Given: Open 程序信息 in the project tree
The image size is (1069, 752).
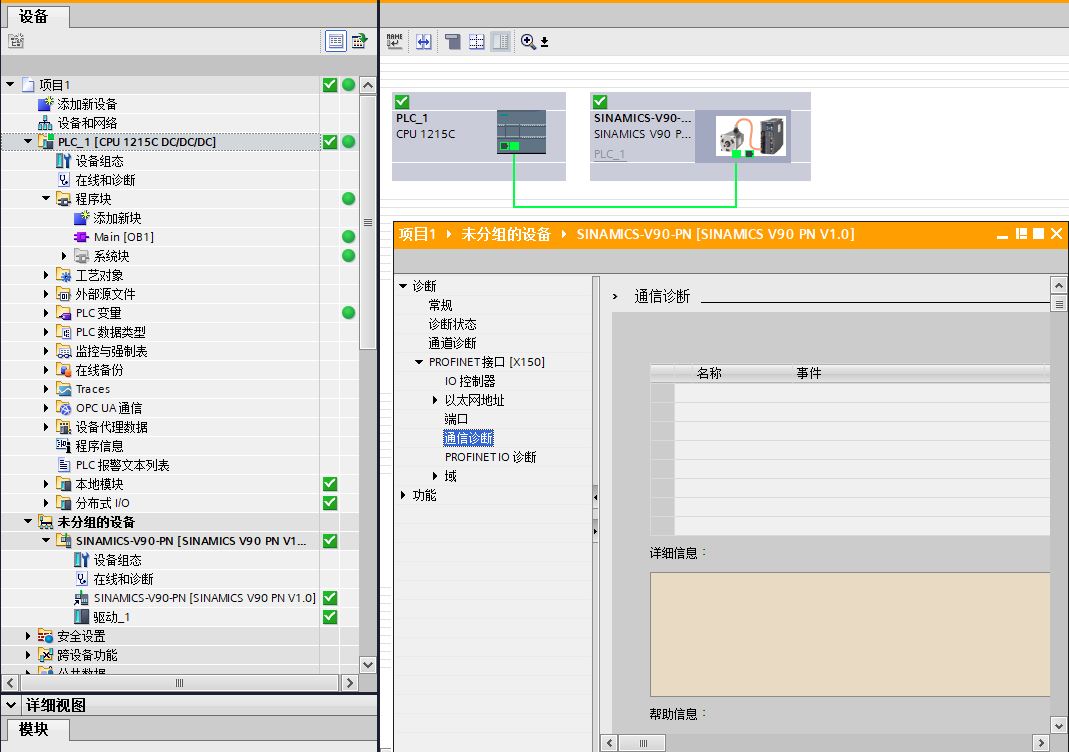Looking at the screenshot, I should [x=100, y=446].
